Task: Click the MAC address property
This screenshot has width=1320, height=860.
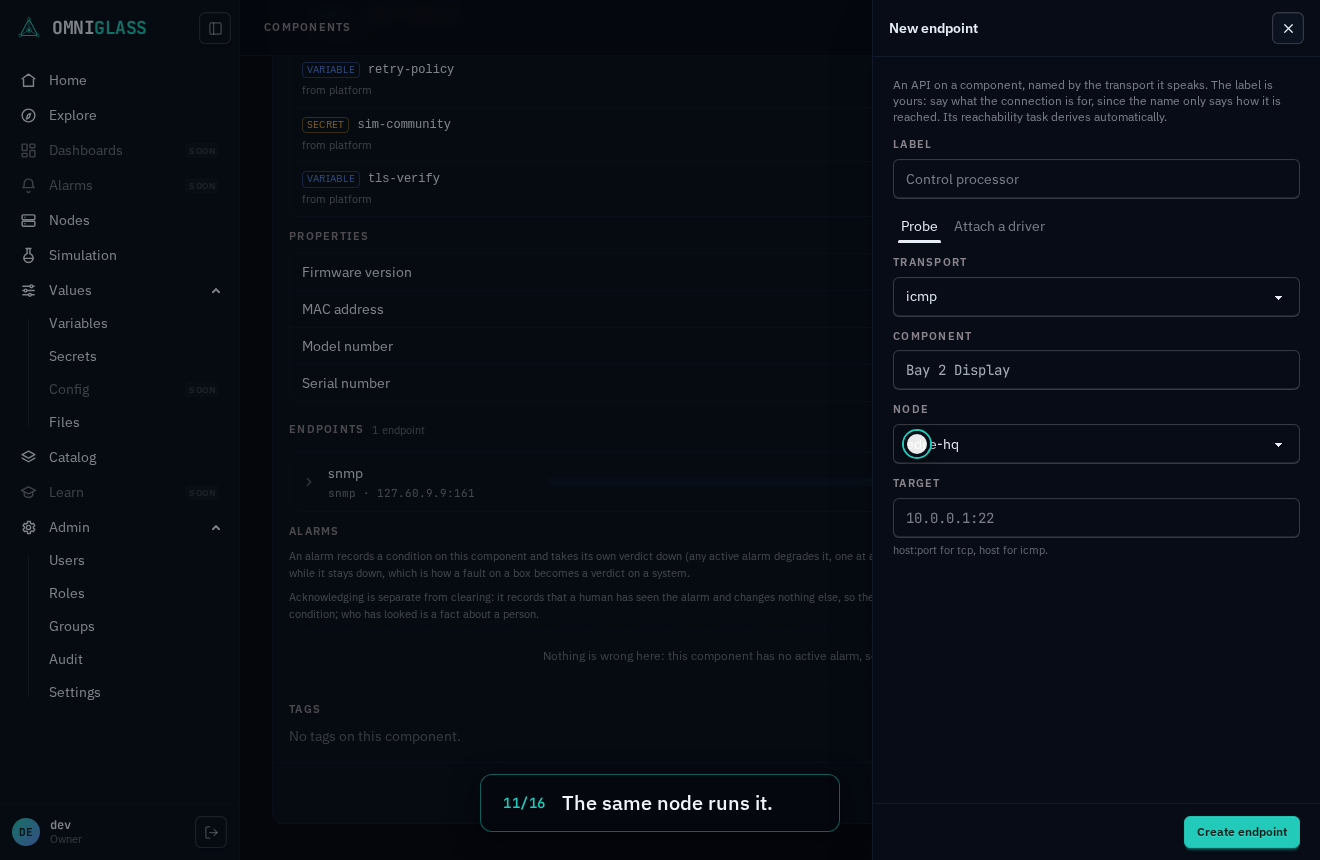Action: 580,309
